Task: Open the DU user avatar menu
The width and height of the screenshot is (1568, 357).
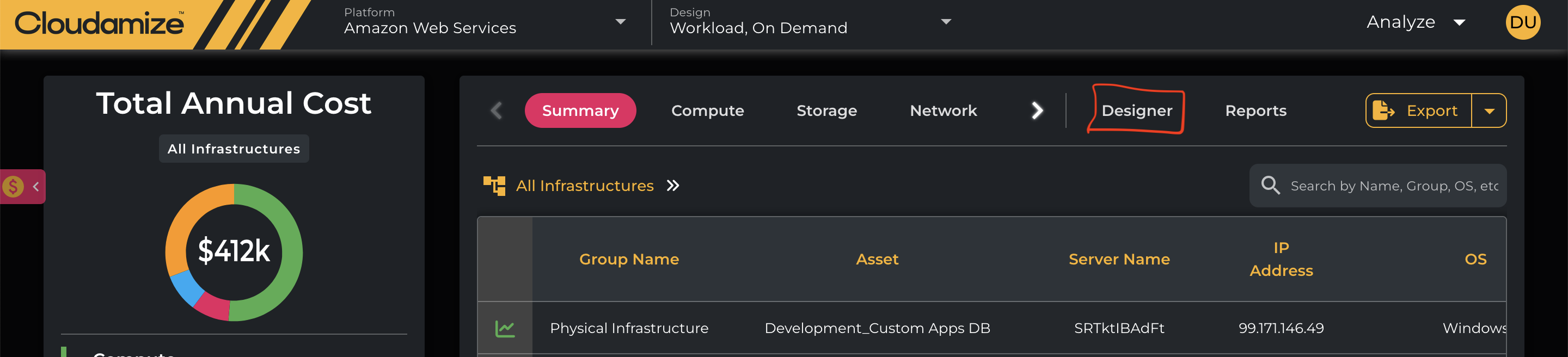Action: pyautogui.click(x=1522, y=22)
